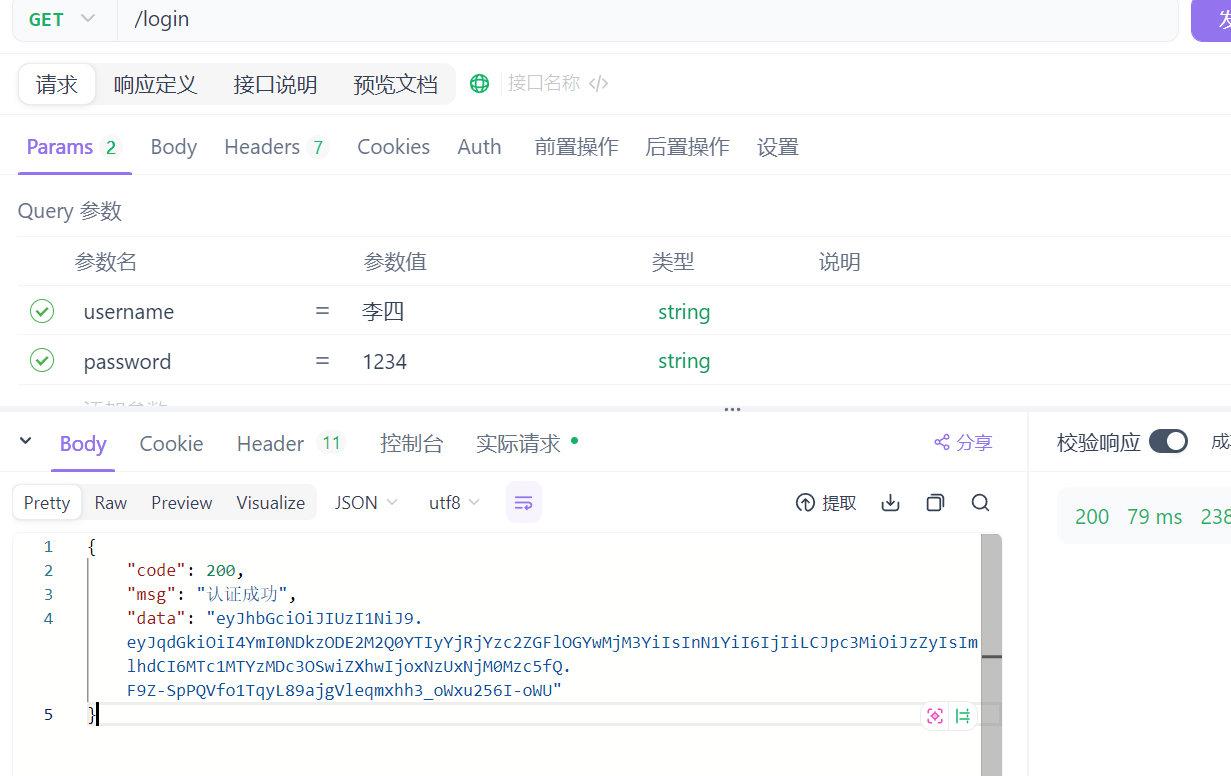Uncheck the password parameter checkbox
Viewport: 1231px width, 776px height.
pyautogui.click(x=41, y=360)
